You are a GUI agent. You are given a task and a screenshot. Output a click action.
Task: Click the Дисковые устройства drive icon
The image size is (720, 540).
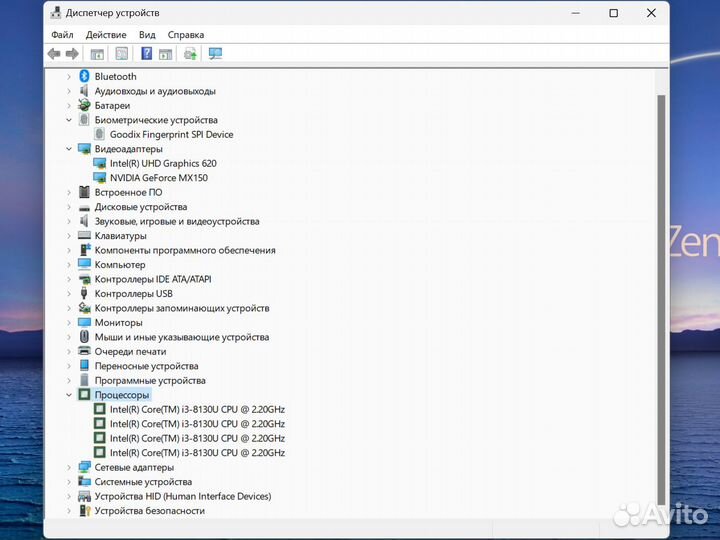(x=84, y=208)
